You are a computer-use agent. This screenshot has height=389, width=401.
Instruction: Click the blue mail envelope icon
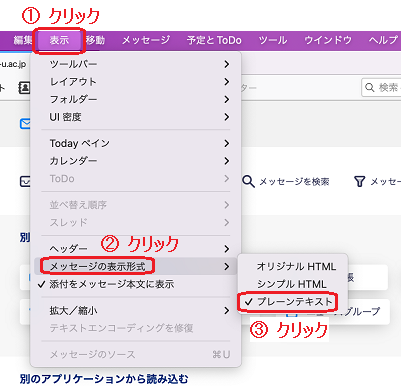click(x=25, y=124)
